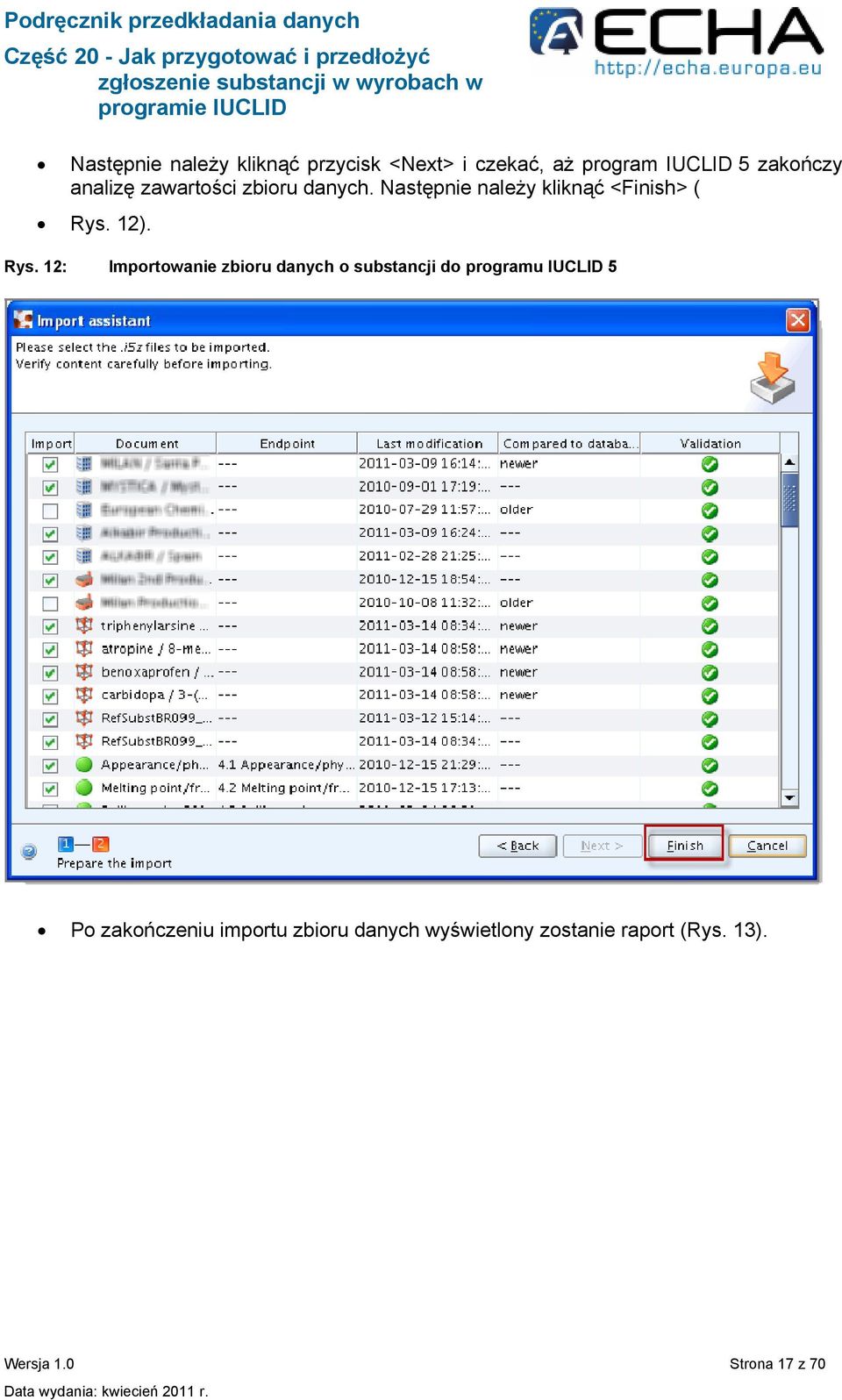Screen dimensions: 842x1400
Task: Click the reference substance icon beside benoxaprofen
Action: 84,672
